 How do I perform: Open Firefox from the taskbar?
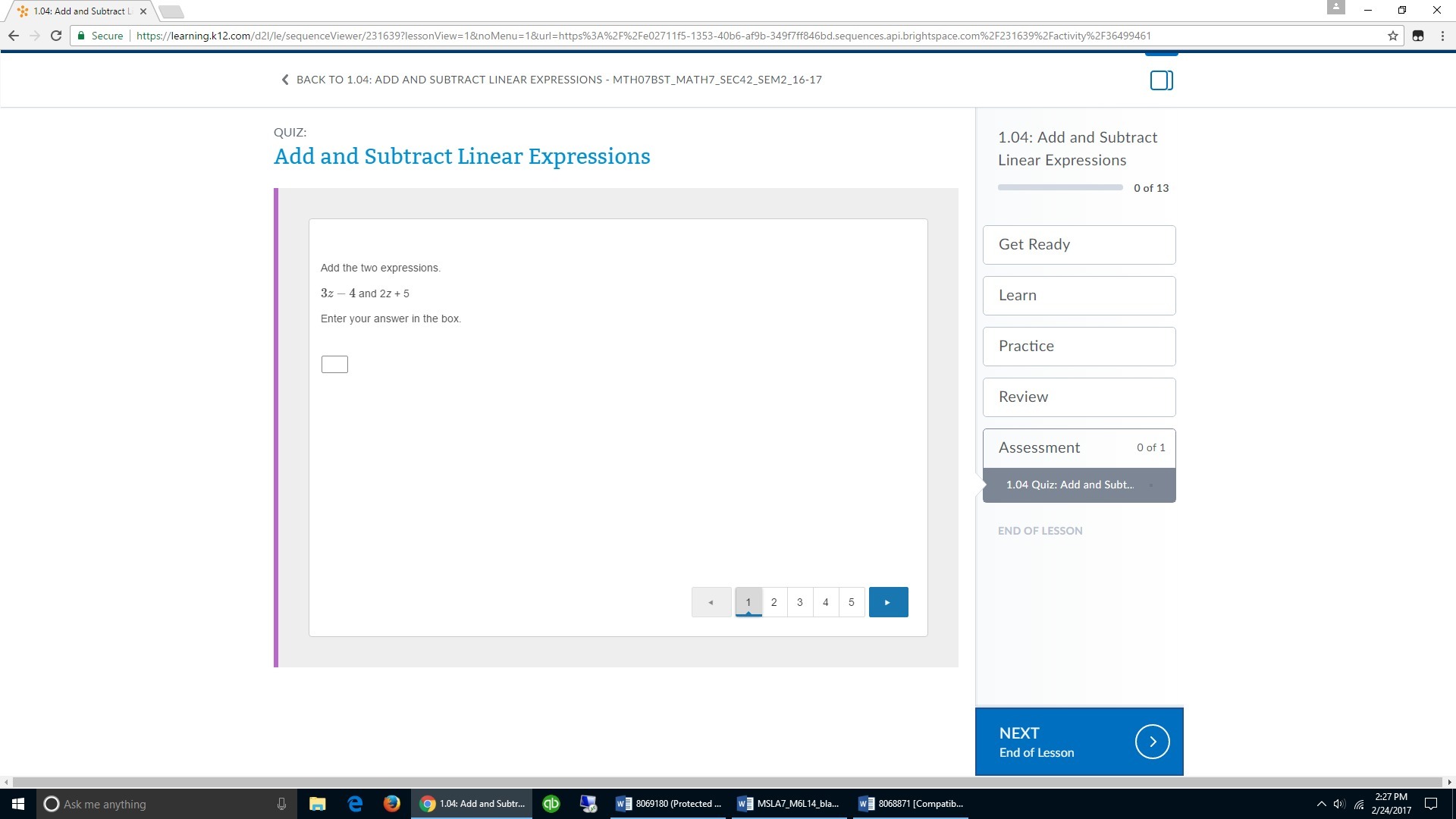[x=391, y=803]
